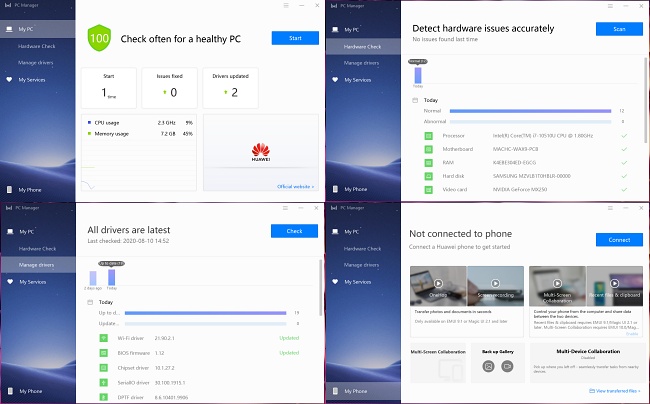Click the calendar icon beside Today in the hardware window
The height and width of the screenshot is (404, 650).
415,100
